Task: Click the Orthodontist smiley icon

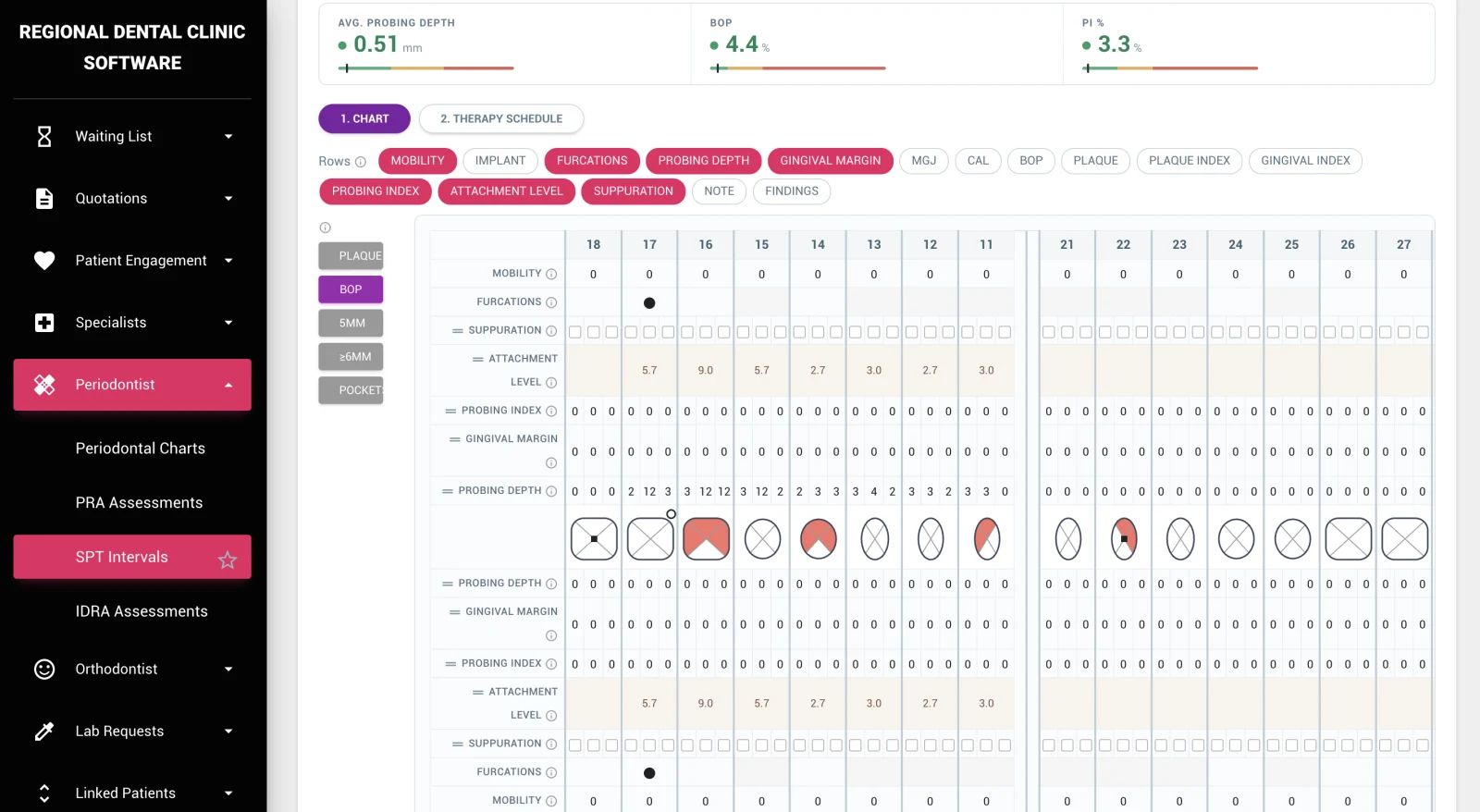Action: pyautogui.click(x=43, y=669)
